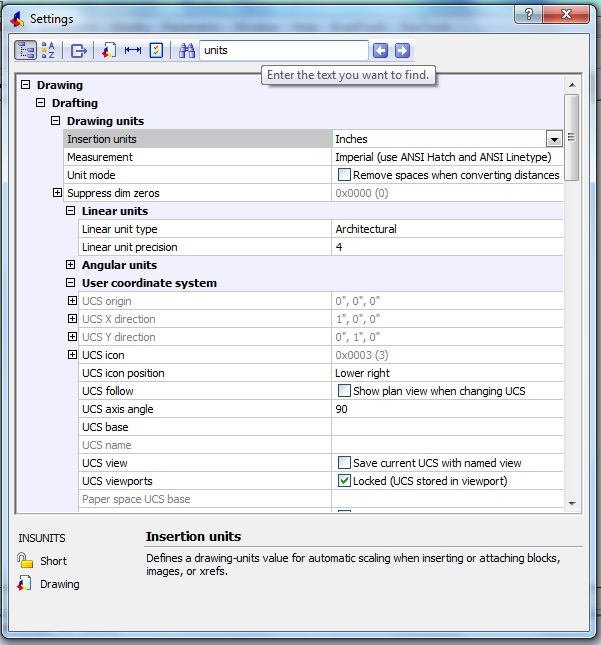Jump to Drawing settings category icon
601x645 pixels.
coord(109,51)
